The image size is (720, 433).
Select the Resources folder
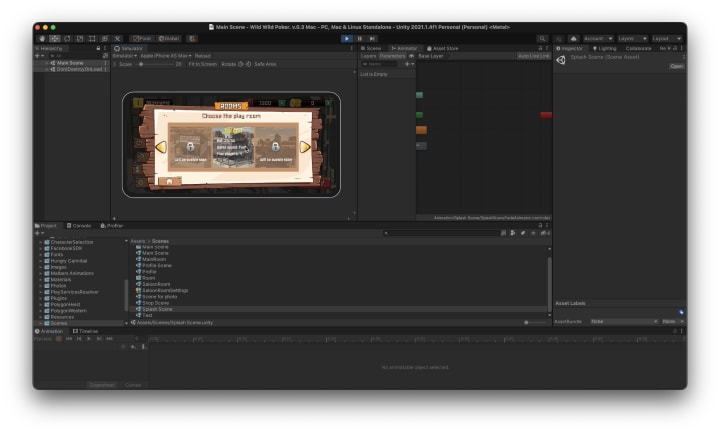coord(62,317)
